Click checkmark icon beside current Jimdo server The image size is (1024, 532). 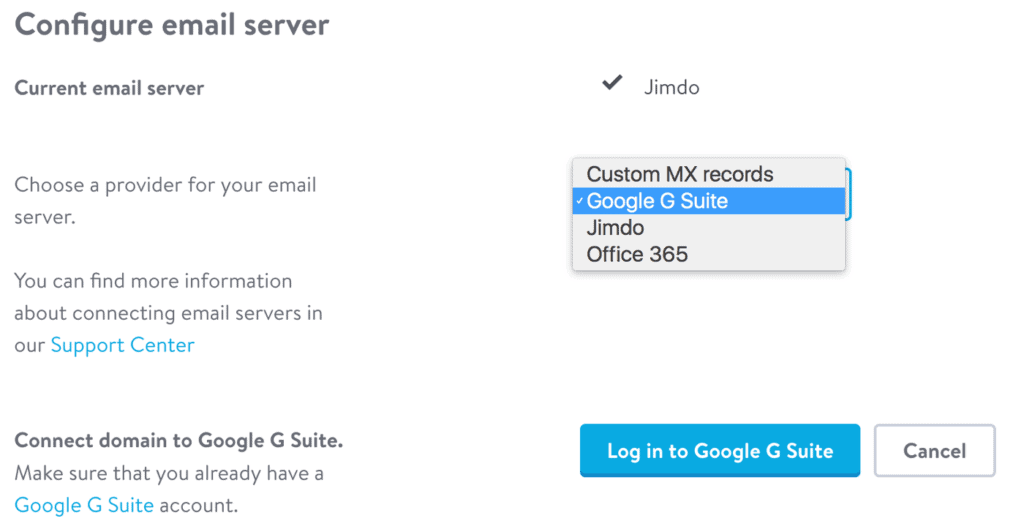click(612, 83)
